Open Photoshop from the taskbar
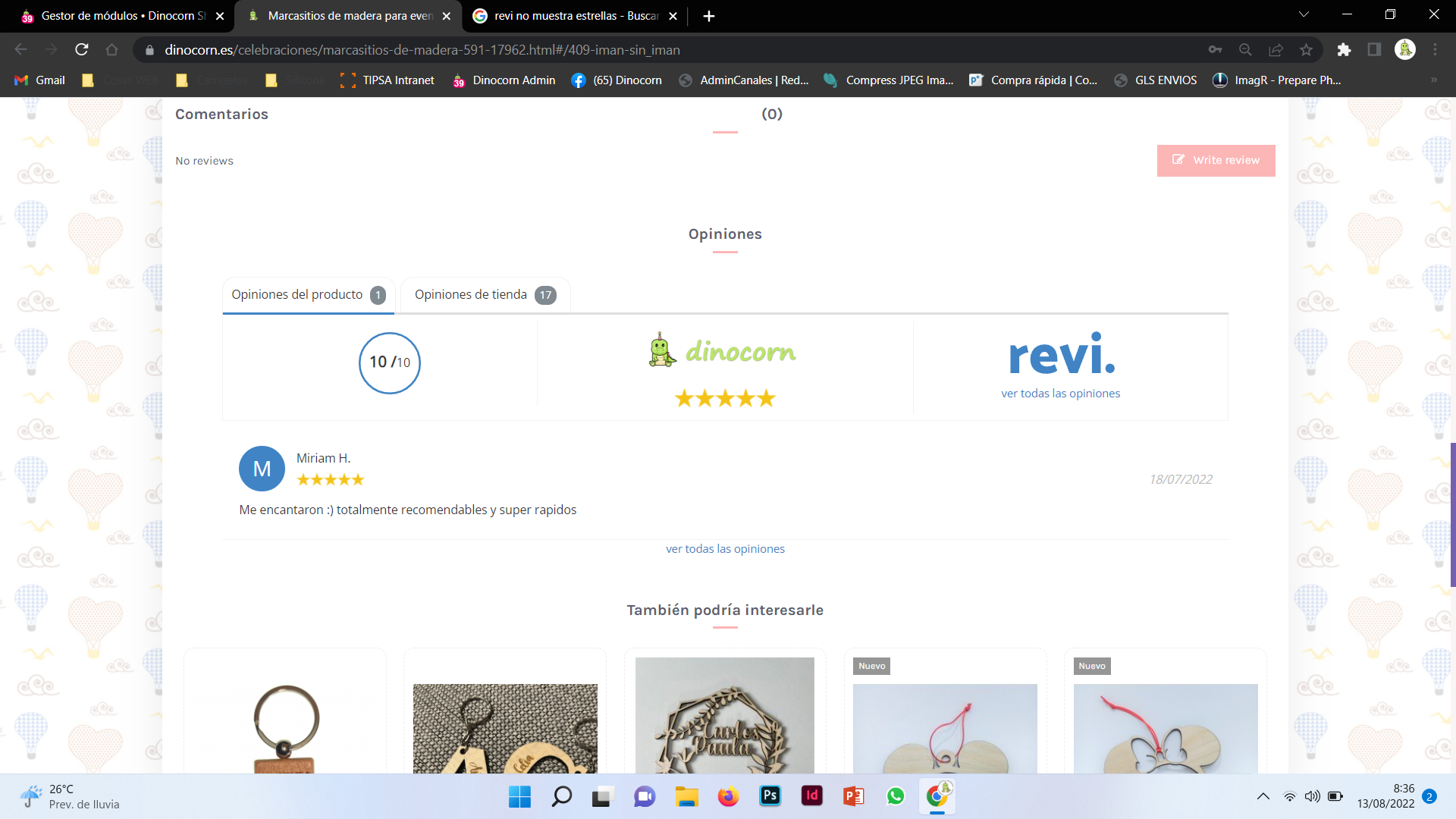The height and width of the screenshot is (819, 1456). click(x=770, y=795)
